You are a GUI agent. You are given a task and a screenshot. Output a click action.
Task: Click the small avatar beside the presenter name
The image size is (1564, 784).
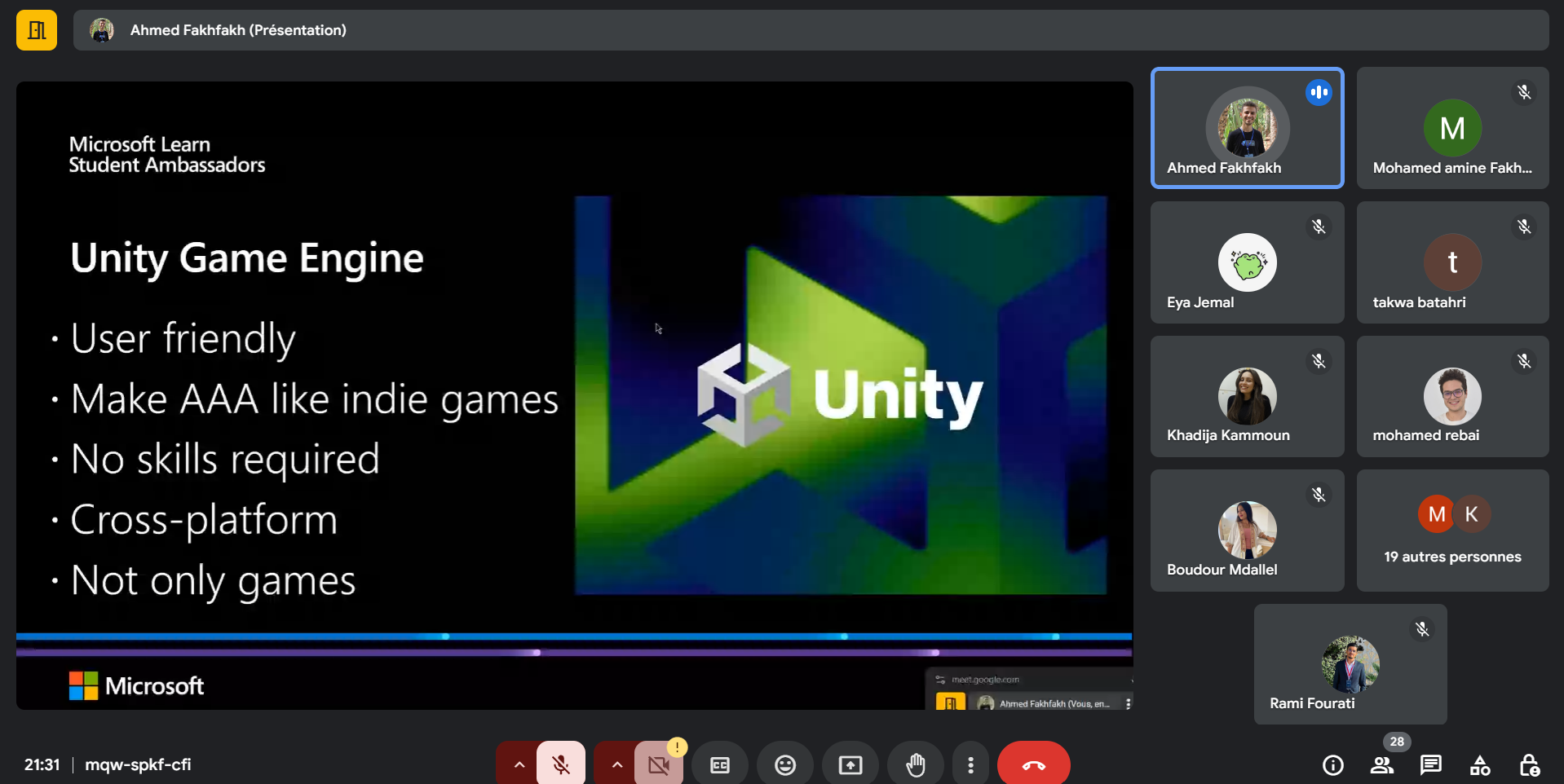(102, 30)
